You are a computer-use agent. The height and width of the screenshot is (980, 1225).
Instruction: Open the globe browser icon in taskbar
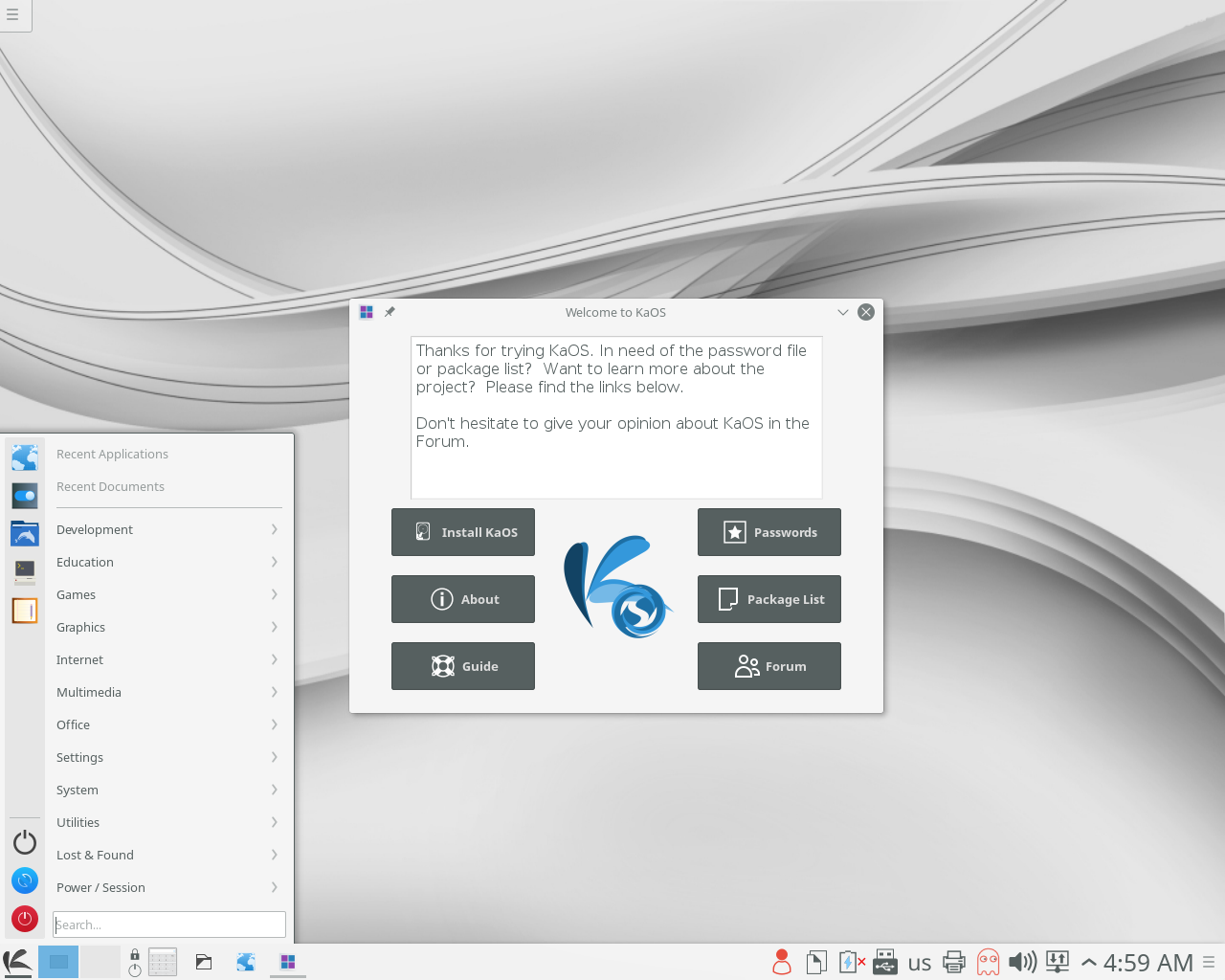pos(246,962)
